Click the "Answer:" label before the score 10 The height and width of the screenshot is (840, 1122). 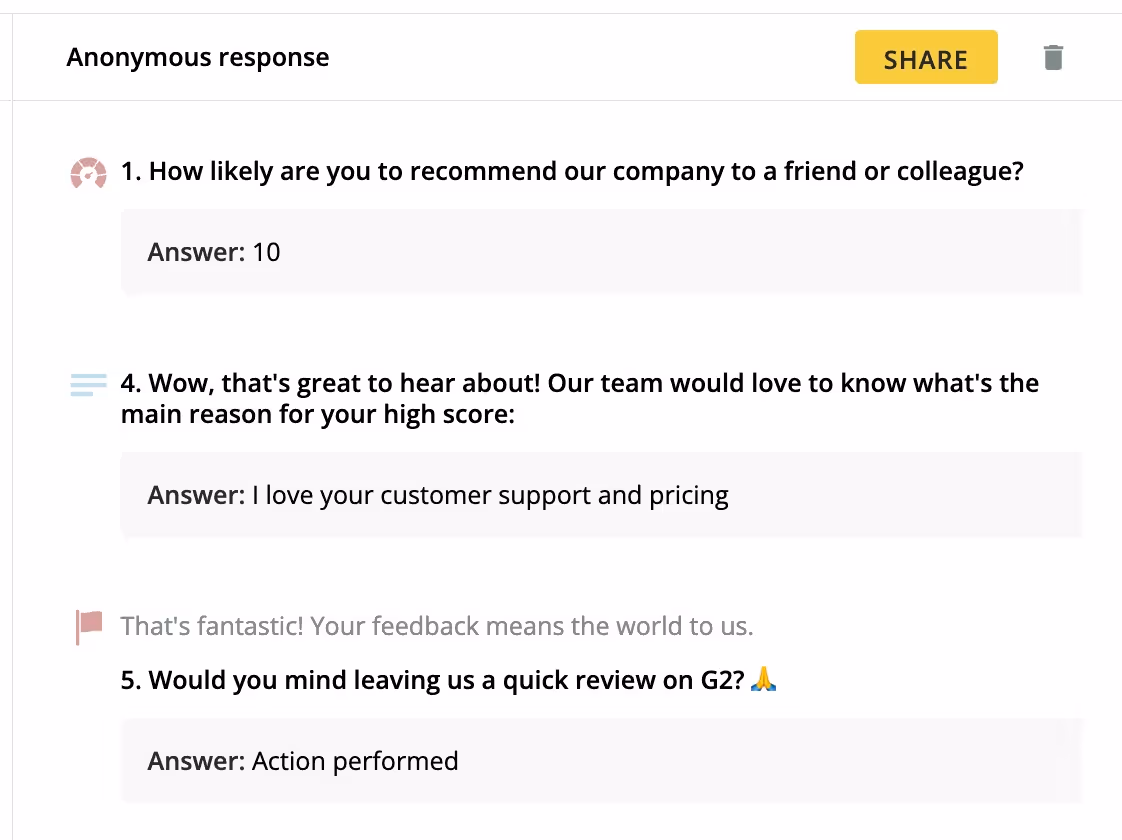pos(196,253)
